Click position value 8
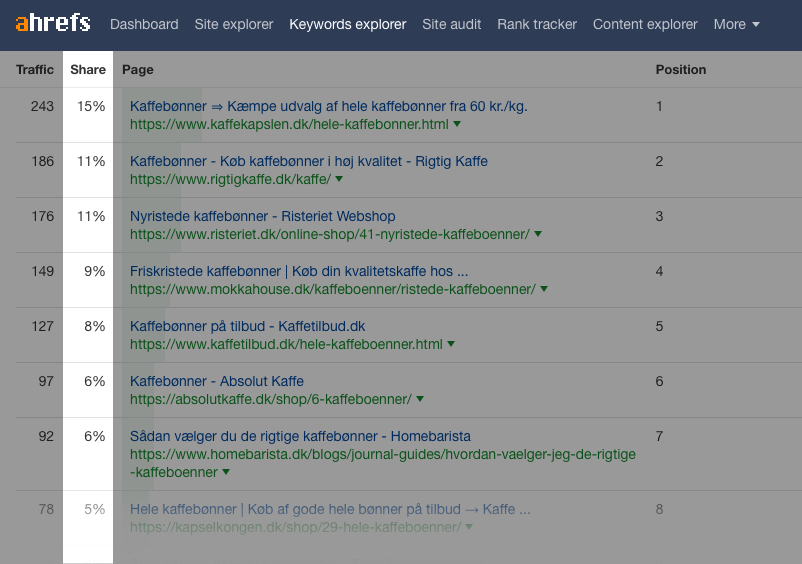The width and height of the screenshot is (802, 564). [x=659, y=509]
